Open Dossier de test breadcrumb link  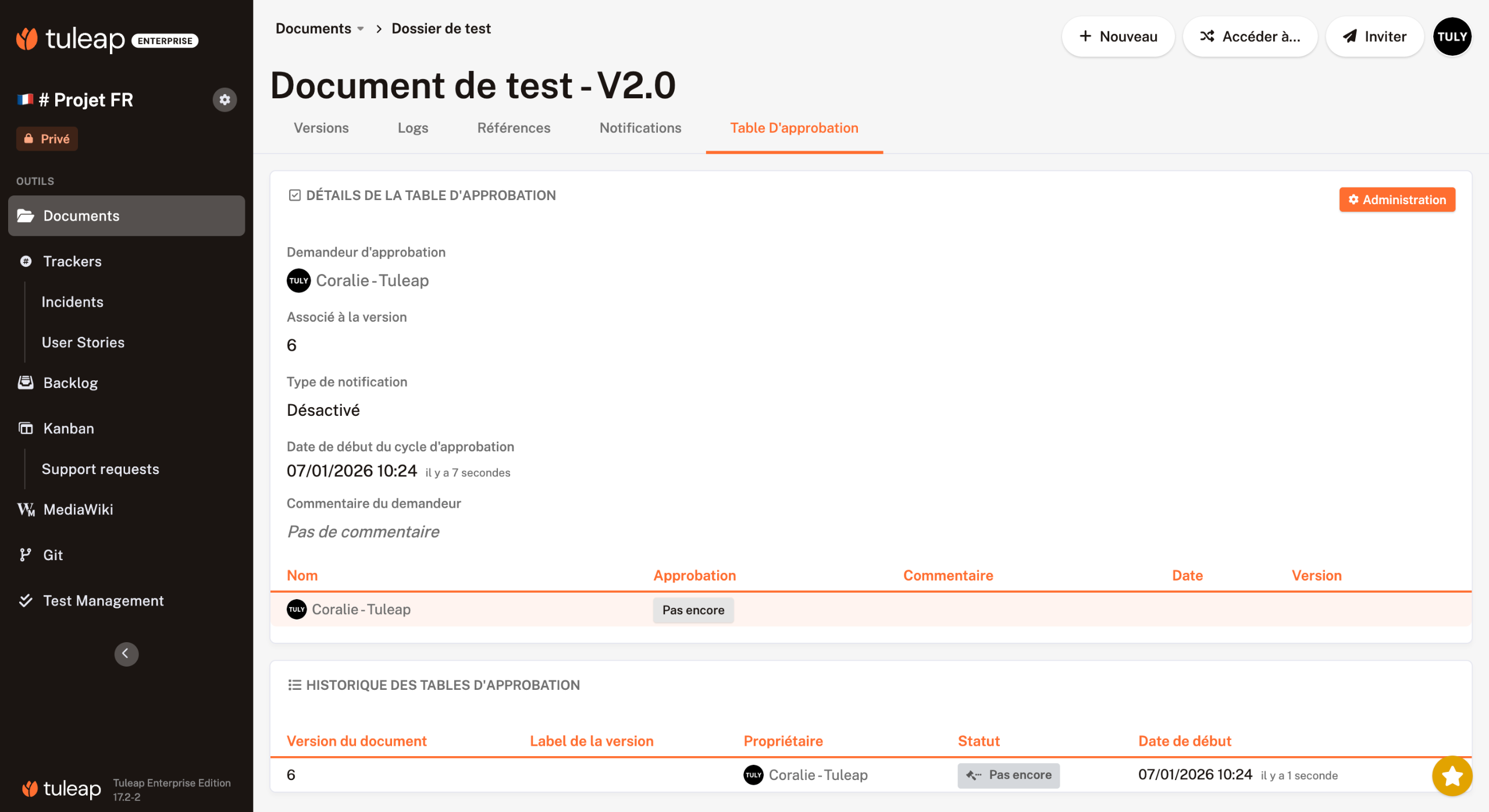click(x=441, y=29)
